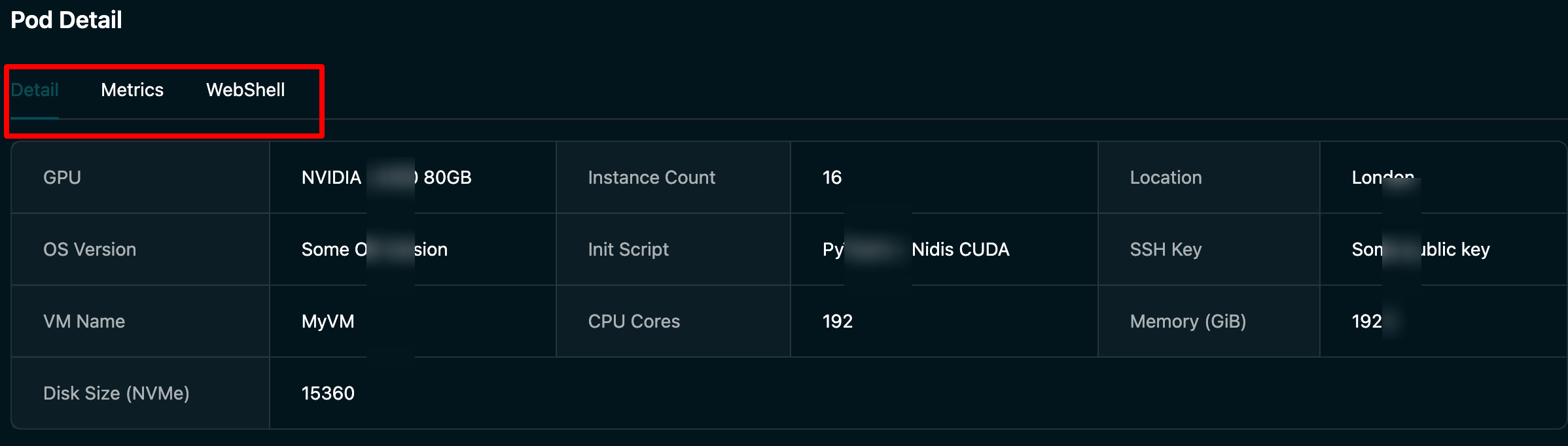
Task: Switch to the Metrics tab
Action: [x=132, y=90]
